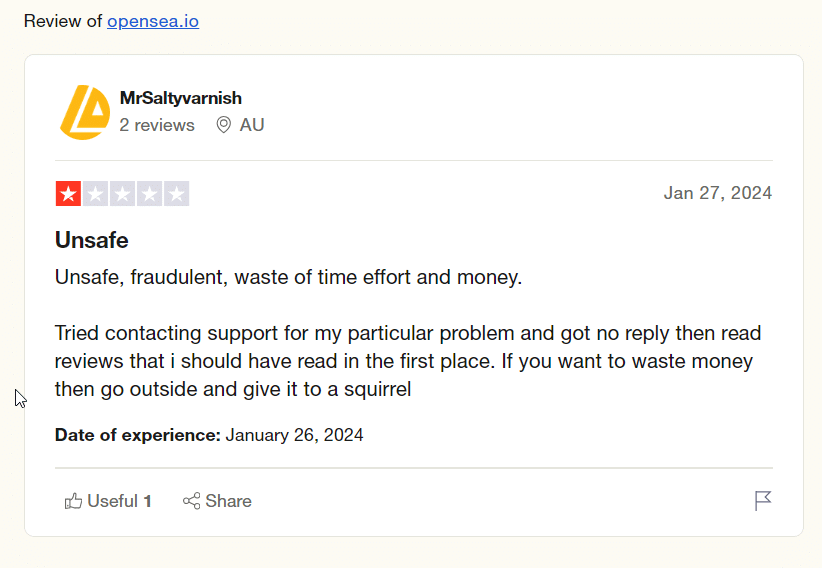822x568 pixels.
Task: Open the opensea.io link
Action: click(153, 21)
